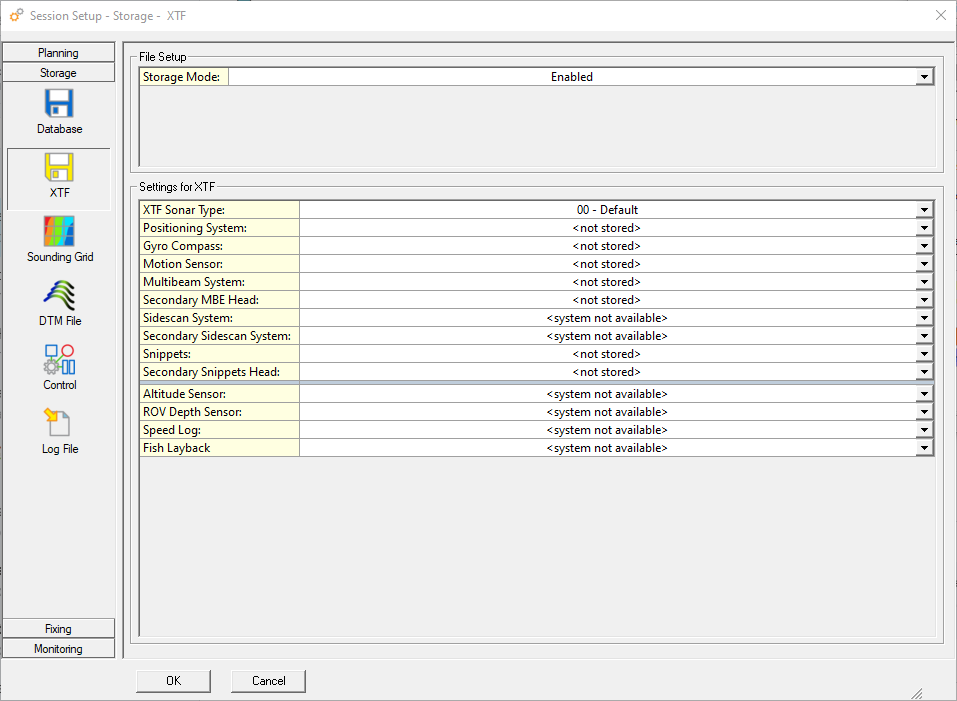Click the Cancel button
This screenshot has height=701, width=957.
coord(268,681)
